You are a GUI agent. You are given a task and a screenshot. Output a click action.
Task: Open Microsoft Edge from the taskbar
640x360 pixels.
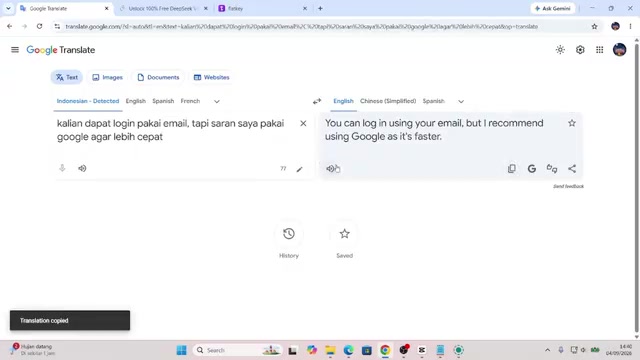(x=348, y=350)
